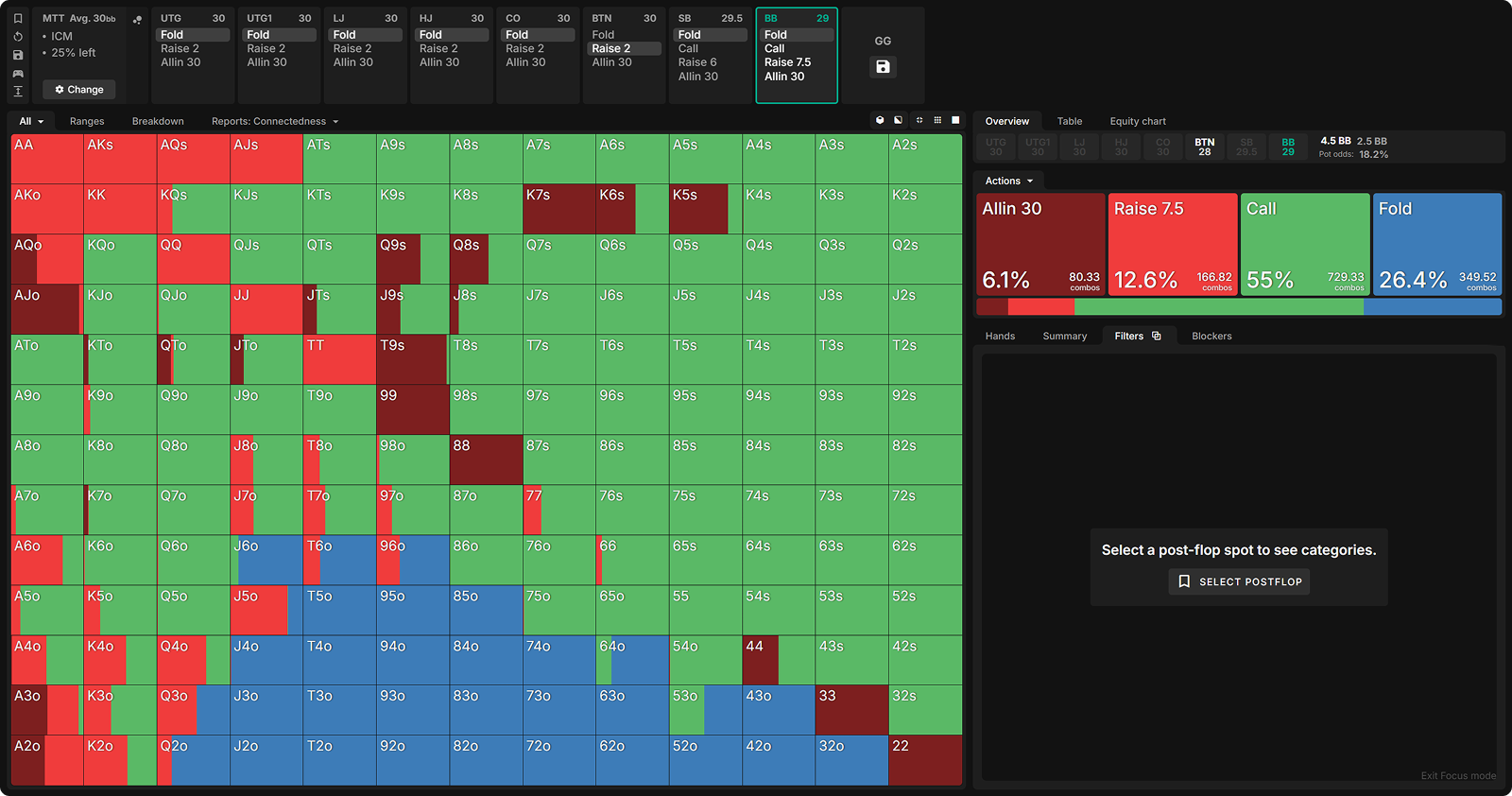Toggle the half-filled square contrast view

(898, 120)
